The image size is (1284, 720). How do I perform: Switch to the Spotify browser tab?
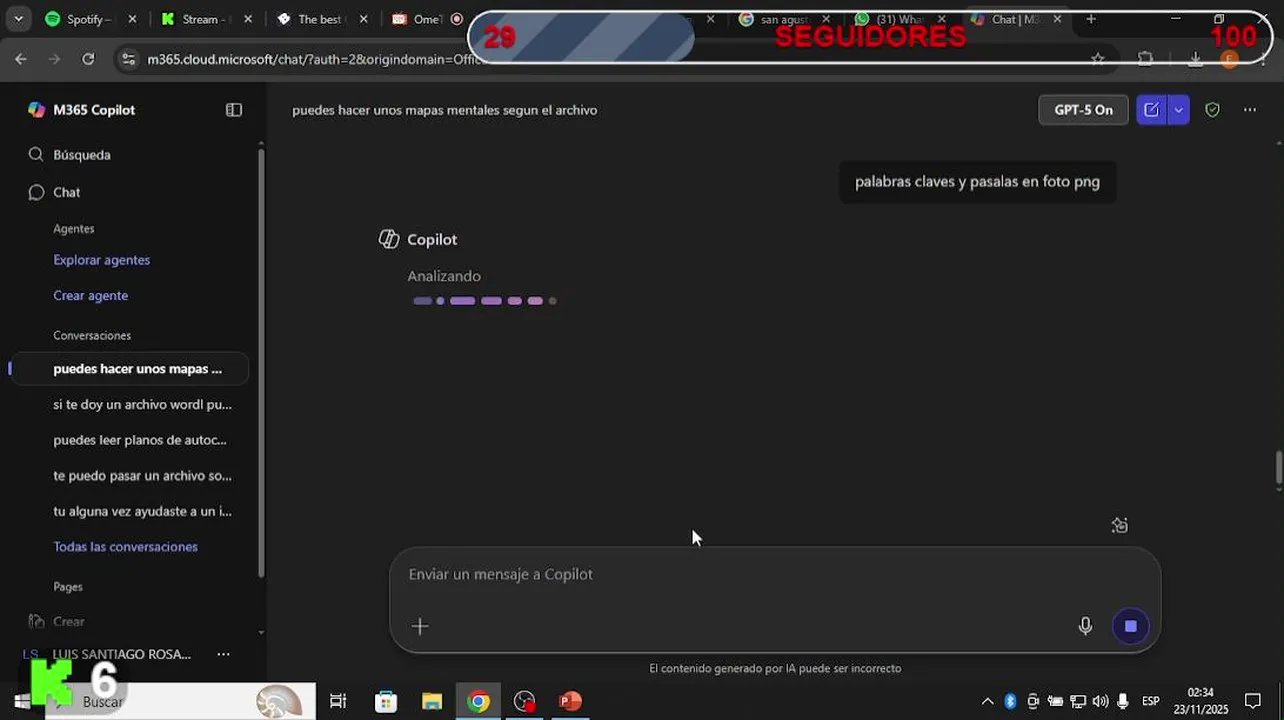[x=88, y=19]
